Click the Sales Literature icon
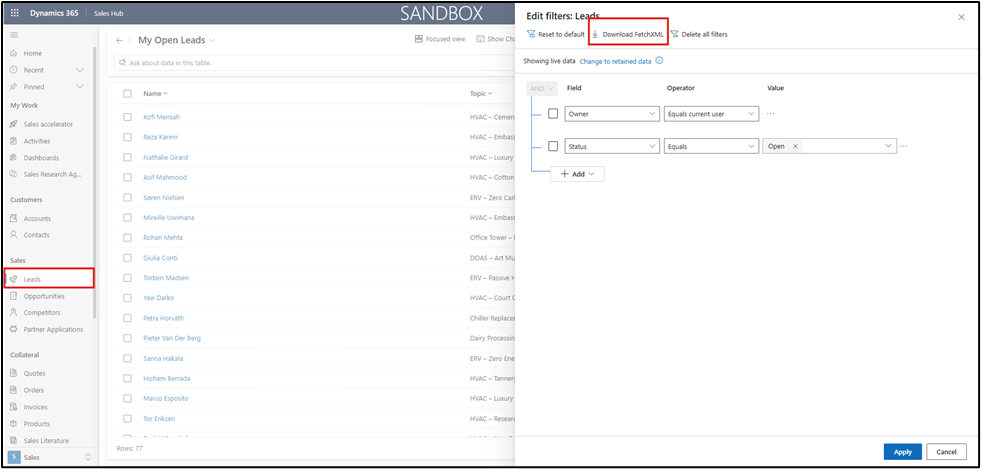This screenshot has height=469, width=981. point(14,440)
